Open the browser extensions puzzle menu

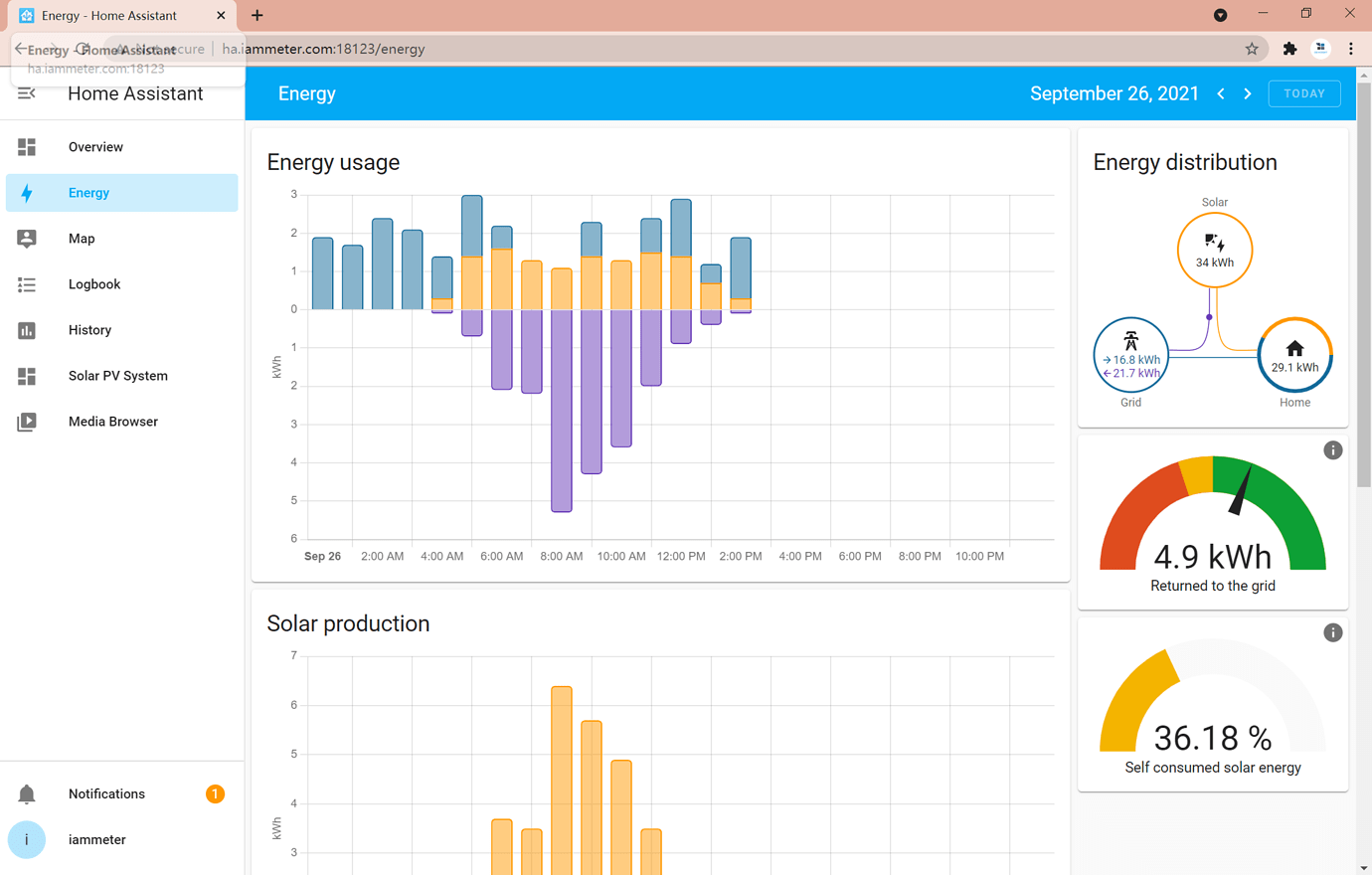tap(1289, 48)
